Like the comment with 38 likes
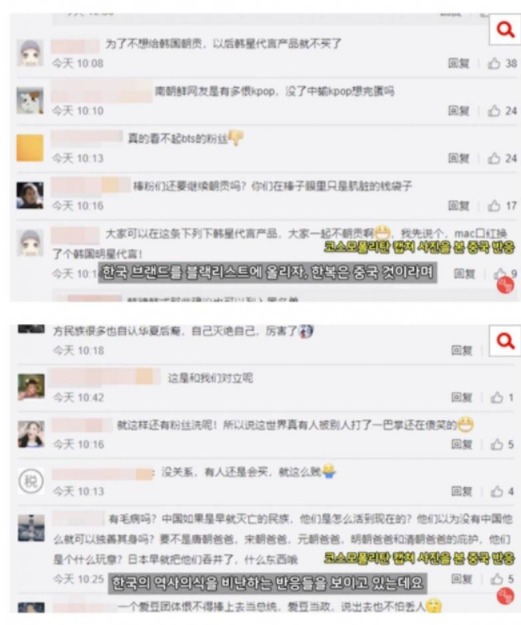The width and height of the screenshot is (521, 625). [494, 63]
